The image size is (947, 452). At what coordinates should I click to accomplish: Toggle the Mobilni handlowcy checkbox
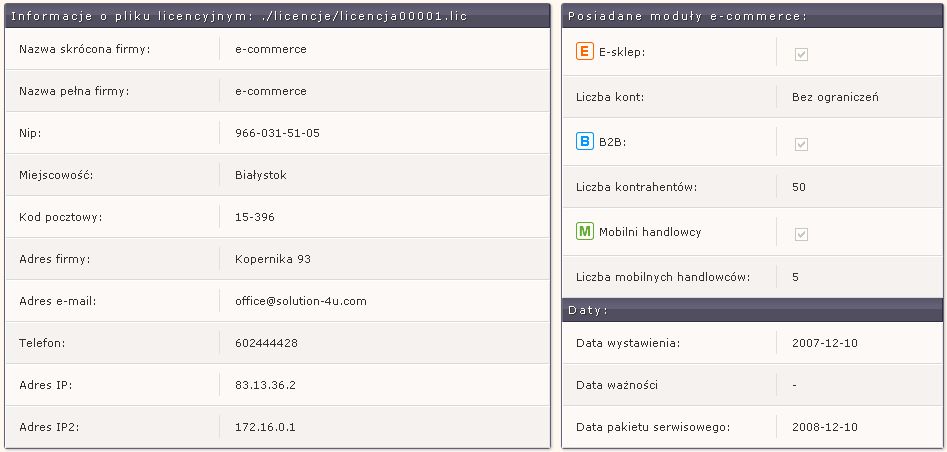tap(801, 234)
